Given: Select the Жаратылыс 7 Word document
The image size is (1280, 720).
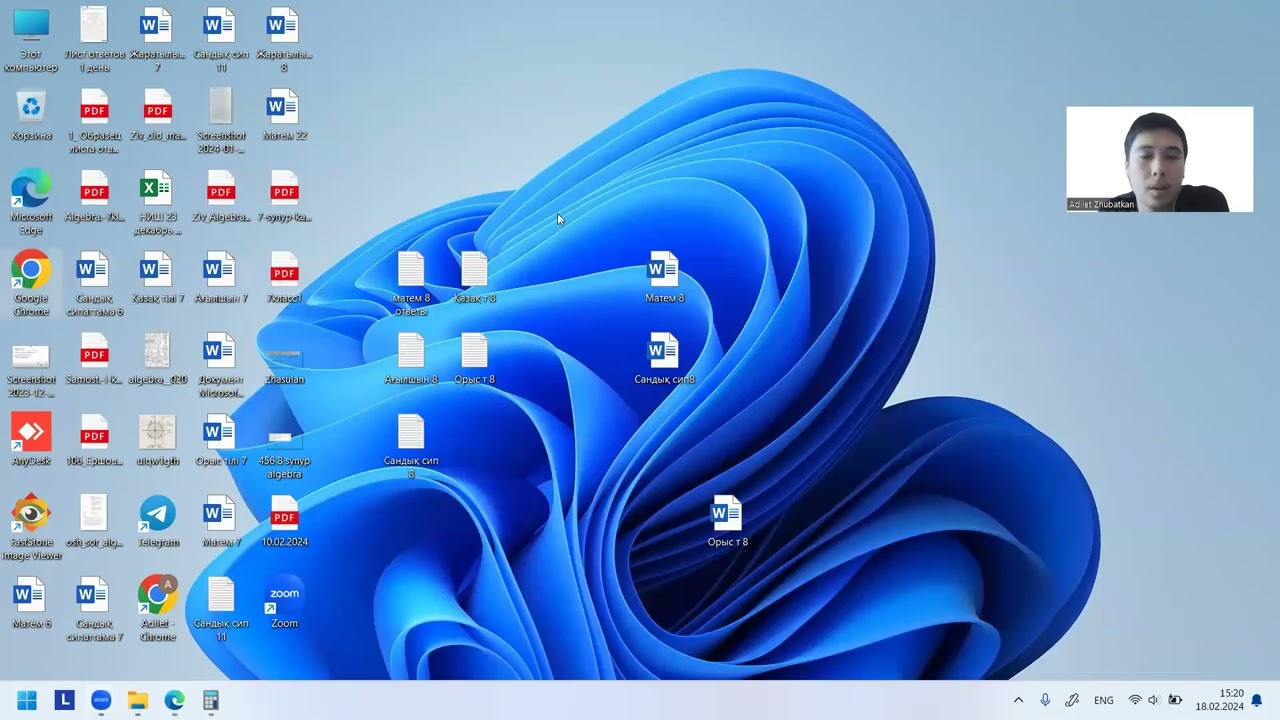Looking at the screenshot, I should [158, 40].
